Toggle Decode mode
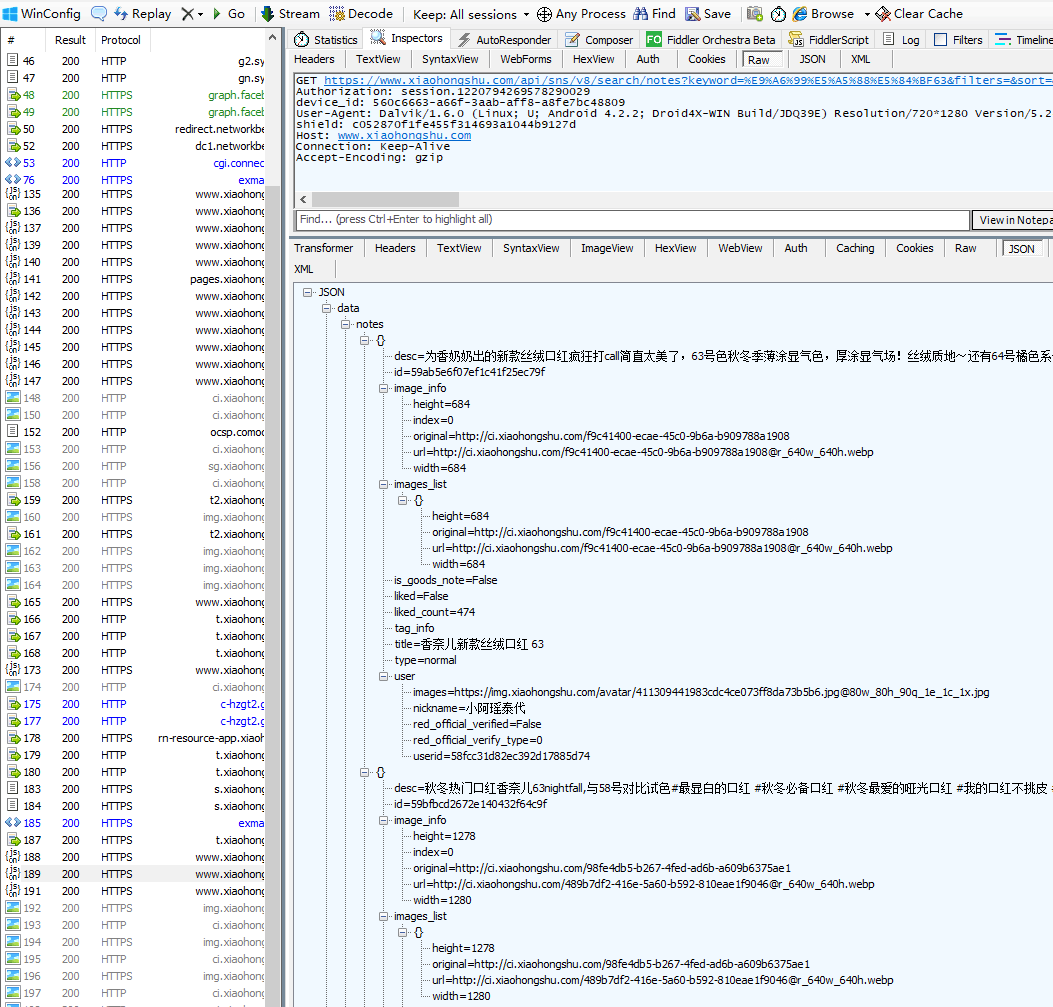This screenshot has width=1053, height=1007. (361, 13)
